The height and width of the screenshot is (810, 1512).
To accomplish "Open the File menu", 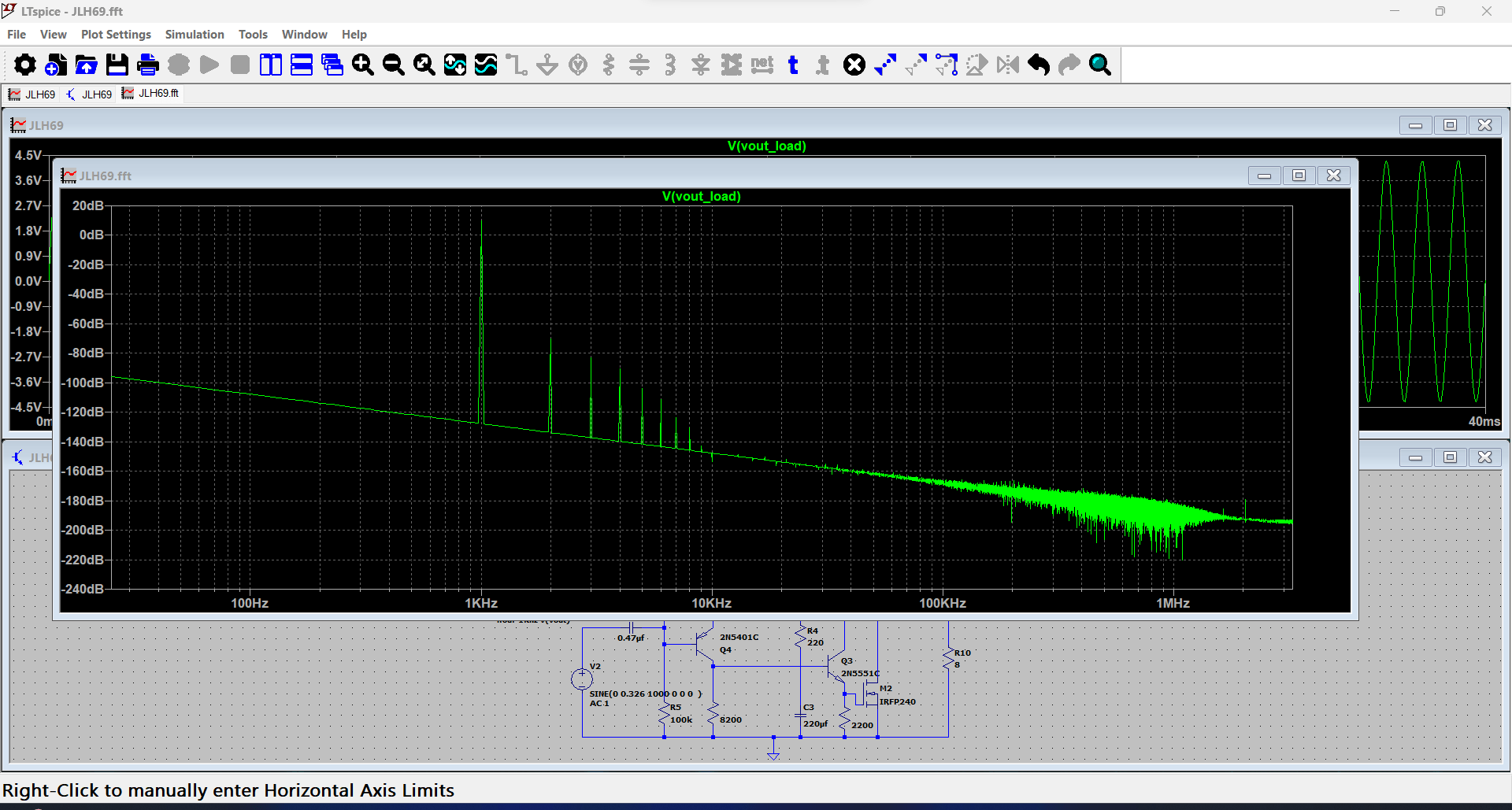I will point(17,35).
